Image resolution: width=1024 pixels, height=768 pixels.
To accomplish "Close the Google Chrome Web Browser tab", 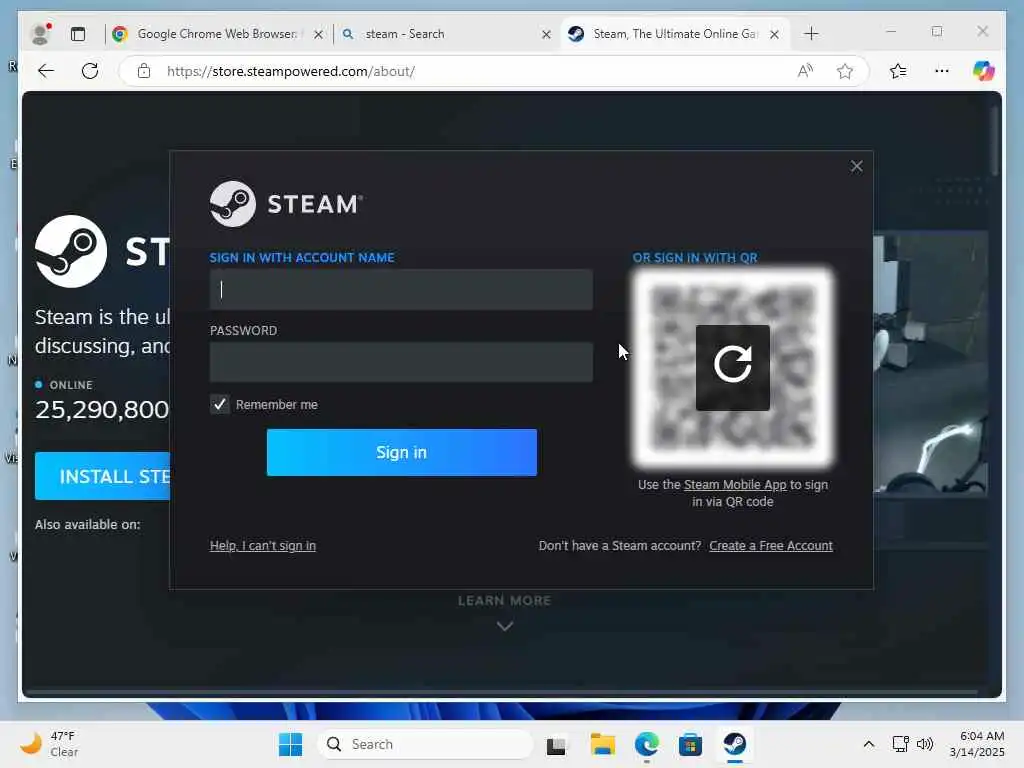I will point(318,34).
